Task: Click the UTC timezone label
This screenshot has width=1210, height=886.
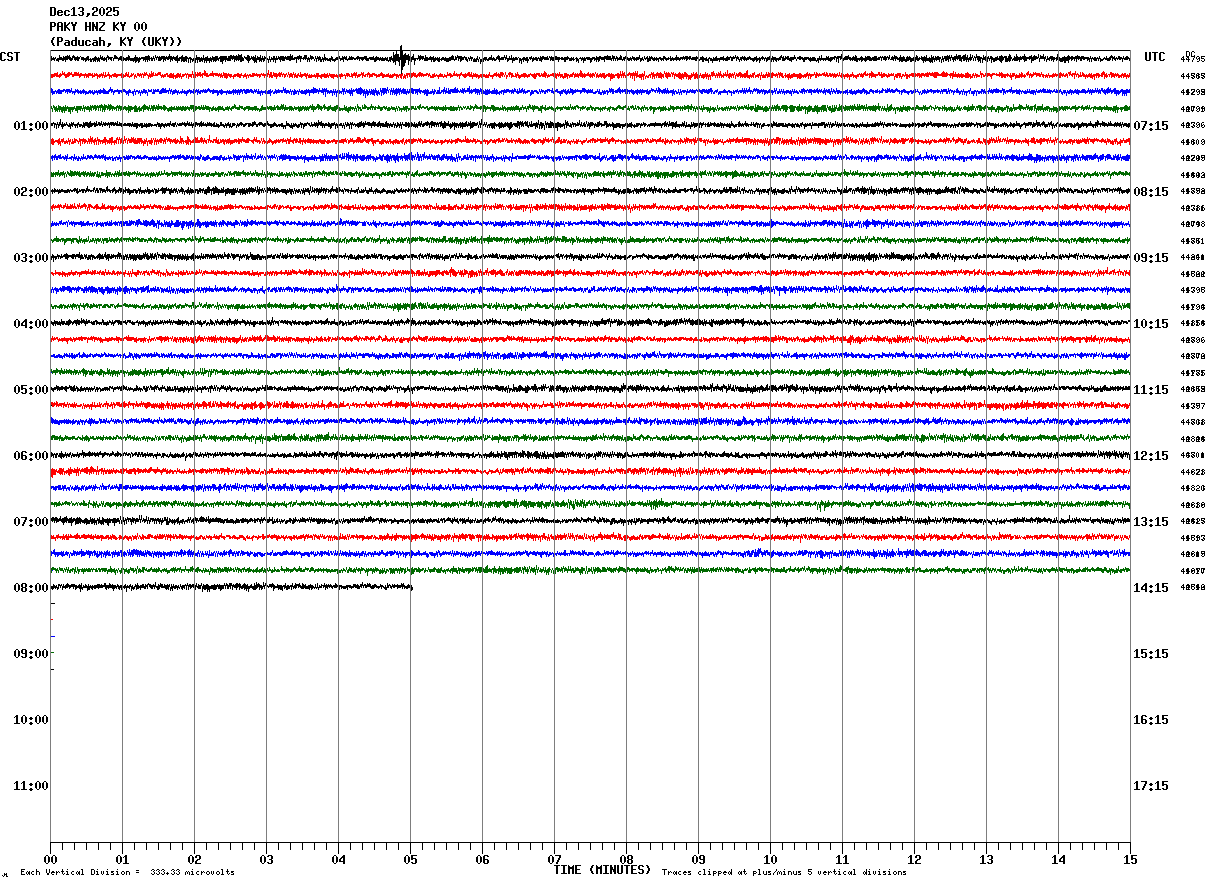Action: tap(1155, 57)
